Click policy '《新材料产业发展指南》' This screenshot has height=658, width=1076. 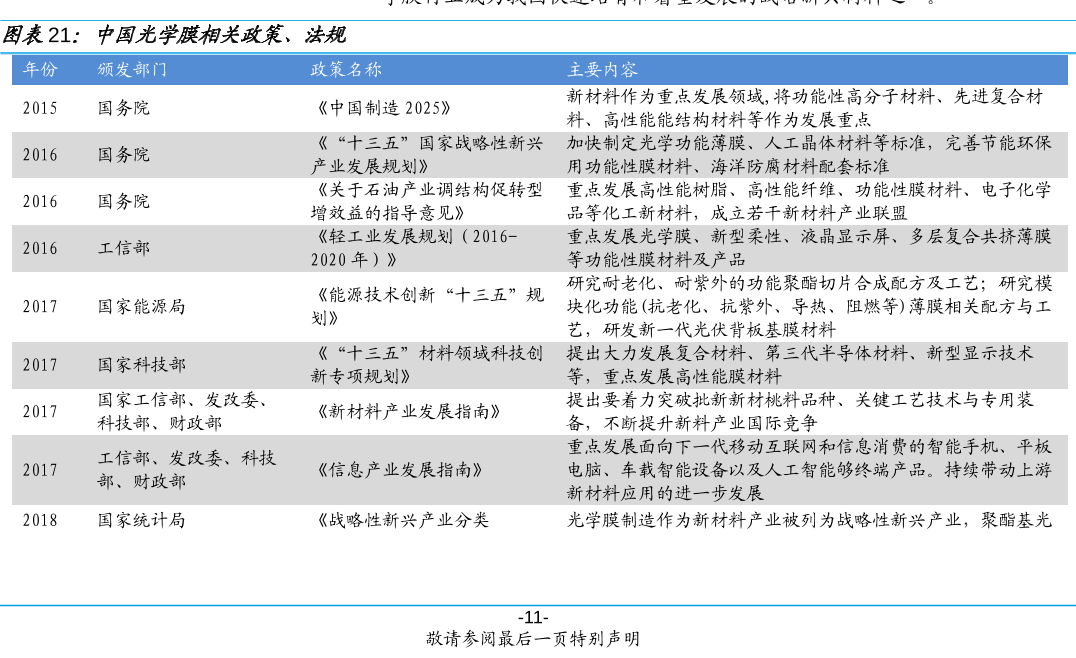(x=409, y=412)
